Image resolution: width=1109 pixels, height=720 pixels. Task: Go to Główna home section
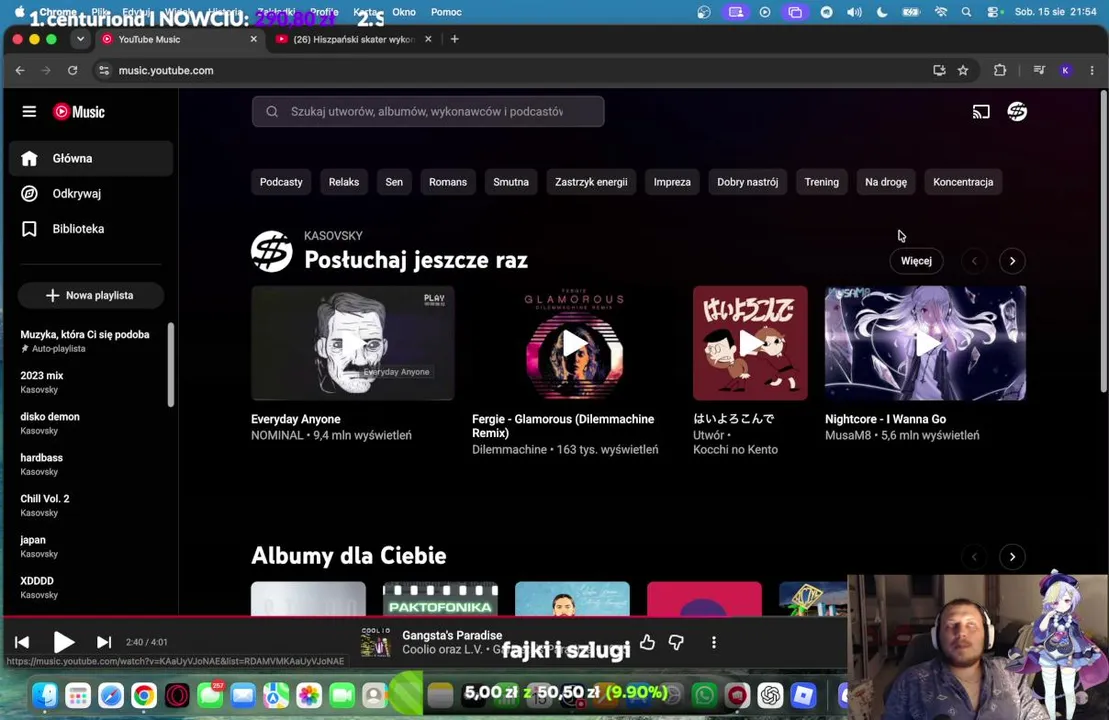point(91,158)
